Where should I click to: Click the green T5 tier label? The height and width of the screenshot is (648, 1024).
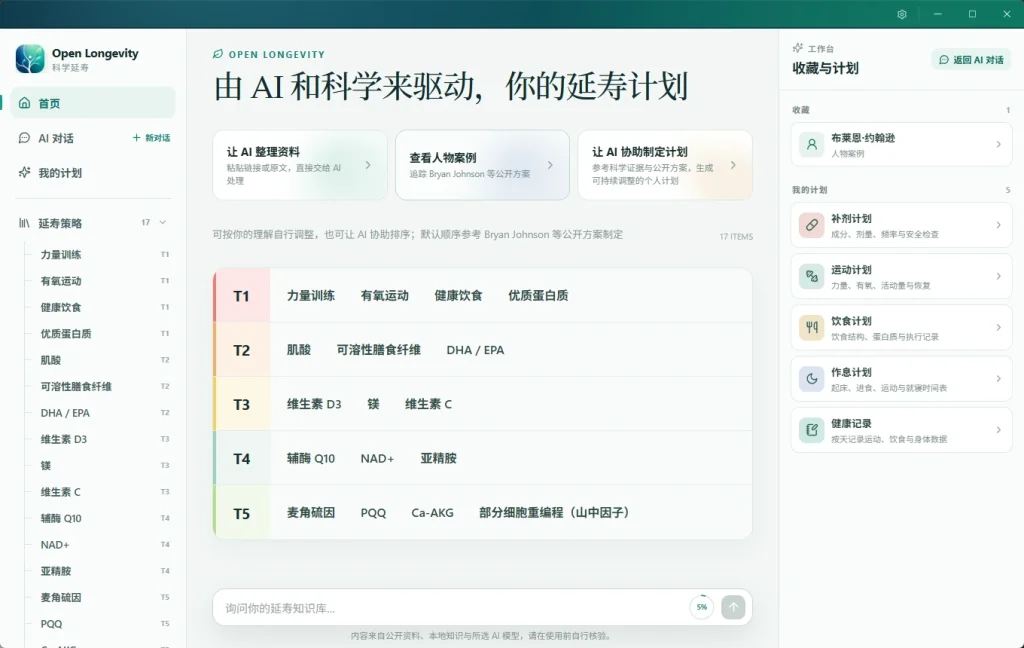pyautogui.click(x=242, y=513)
